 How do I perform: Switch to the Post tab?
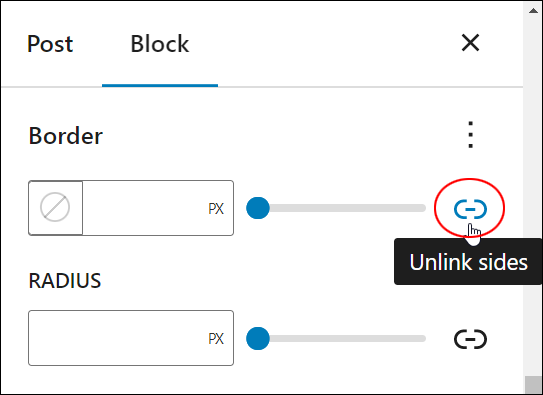pyautogui.click(x=50, y=44)
